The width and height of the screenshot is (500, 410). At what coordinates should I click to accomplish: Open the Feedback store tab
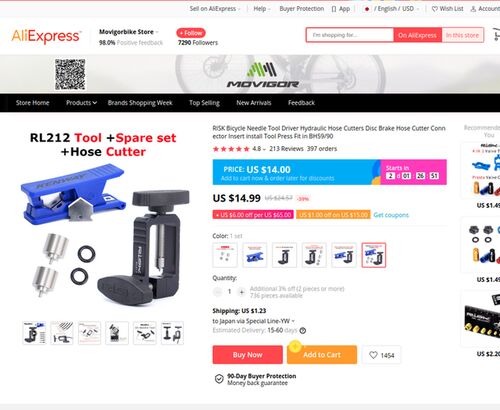tap(301, 103)
